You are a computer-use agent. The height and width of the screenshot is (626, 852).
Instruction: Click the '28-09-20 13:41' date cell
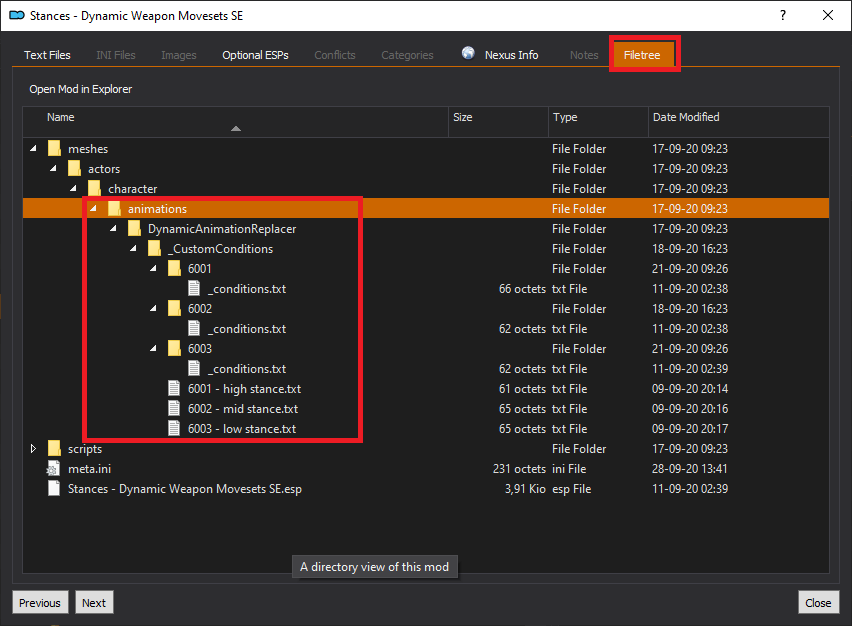coord(690,468)
